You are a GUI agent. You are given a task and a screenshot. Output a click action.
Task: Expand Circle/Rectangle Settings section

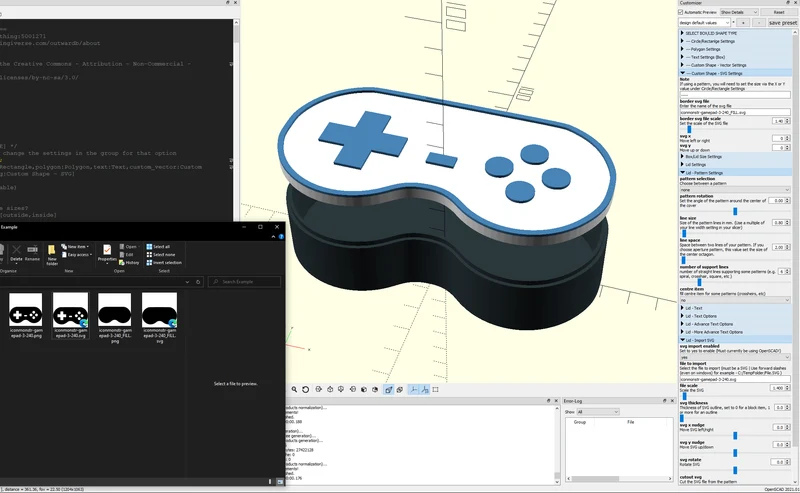(735, 41)
